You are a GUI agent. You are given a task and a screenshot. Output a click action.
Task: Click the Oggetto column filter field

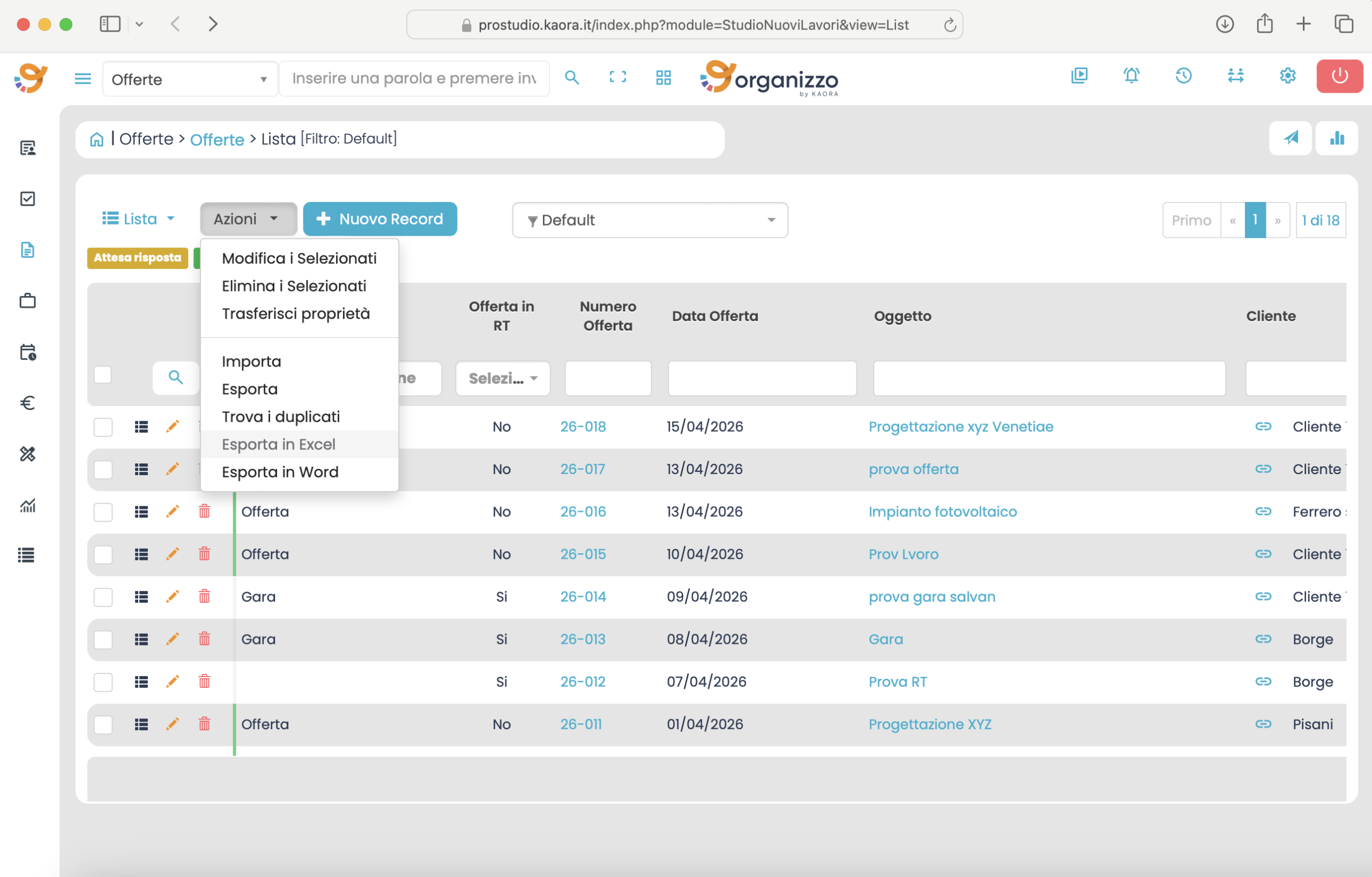[x=1049, y=378]
